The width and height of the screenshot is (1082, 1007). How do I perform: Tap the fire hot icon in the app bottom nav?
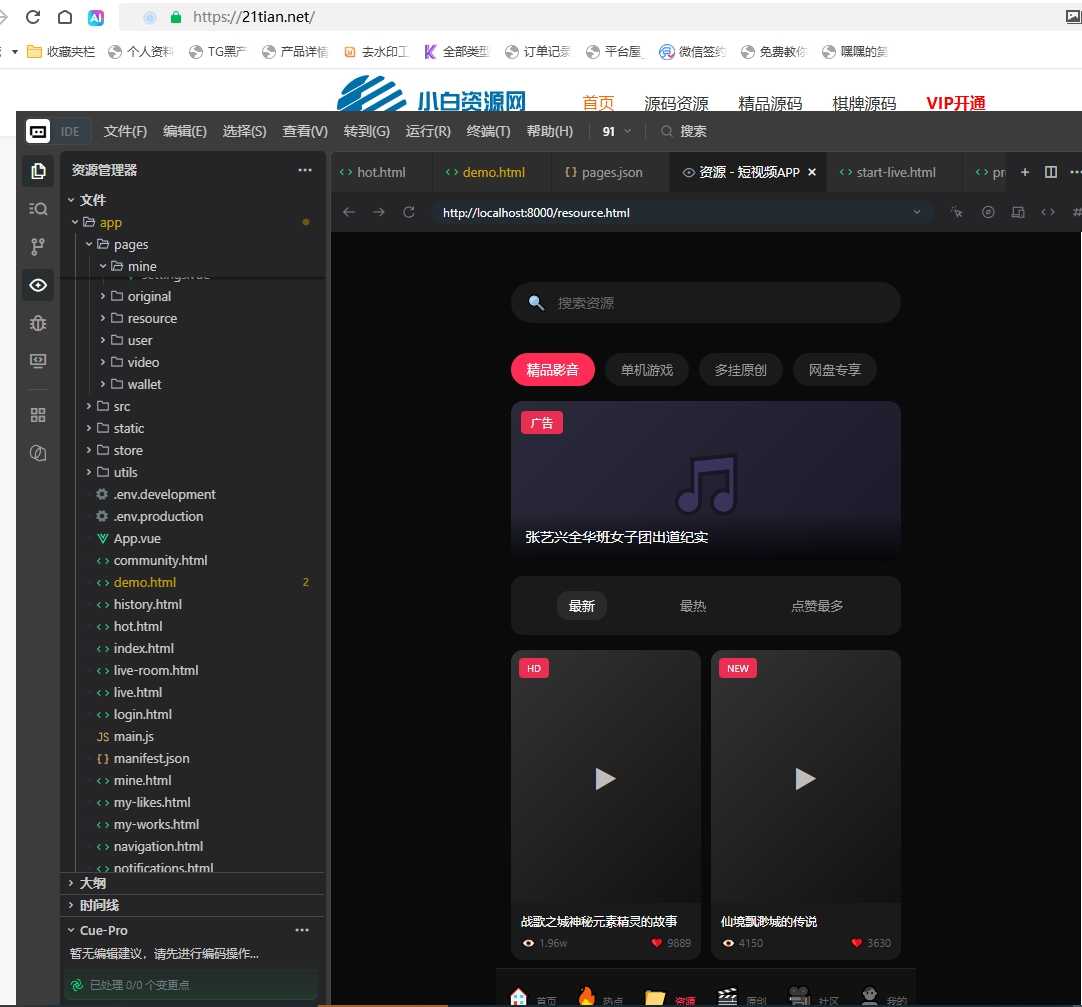(587, 997)
